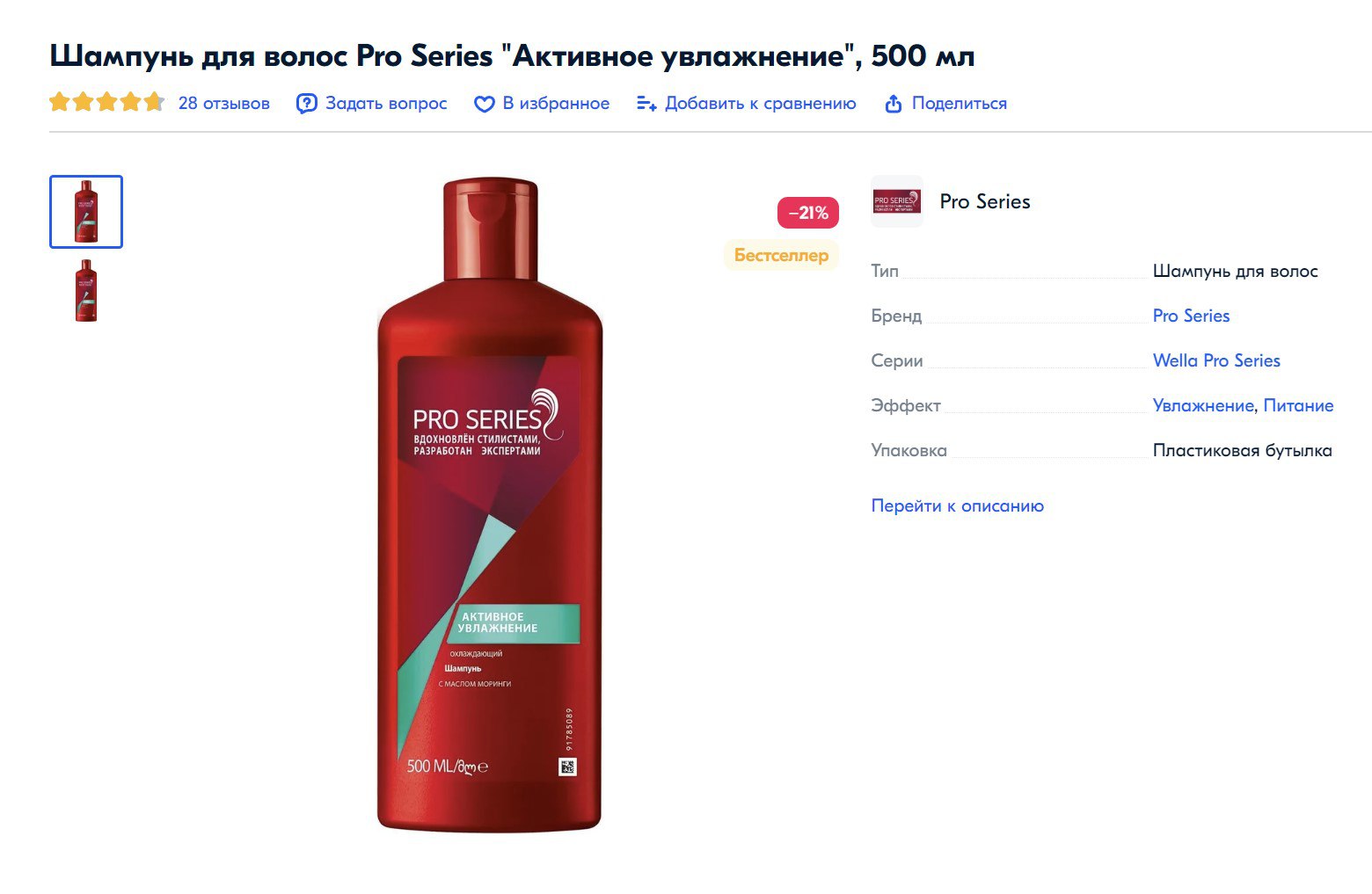
Task: Click the heart favorites icon
Action: (x=484, y=104)
